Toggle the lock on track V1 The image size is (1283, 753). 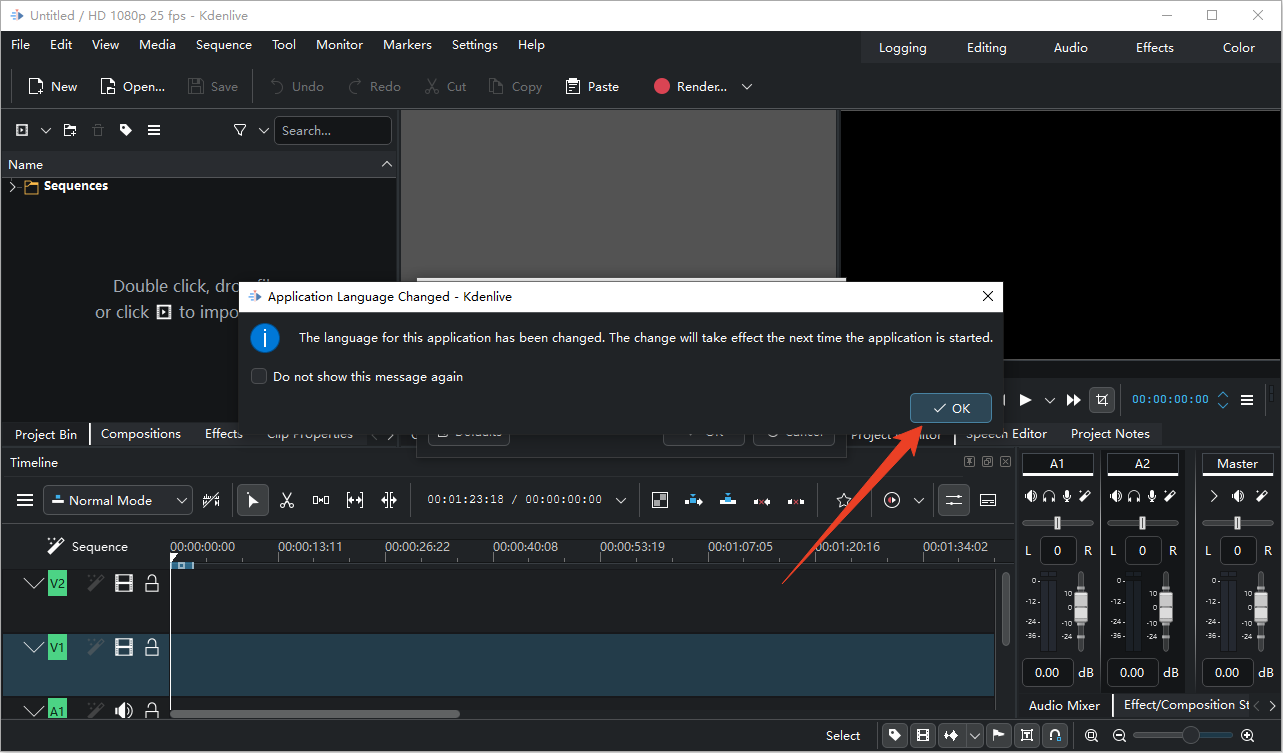pyautogui.click(x=152, y=648)
